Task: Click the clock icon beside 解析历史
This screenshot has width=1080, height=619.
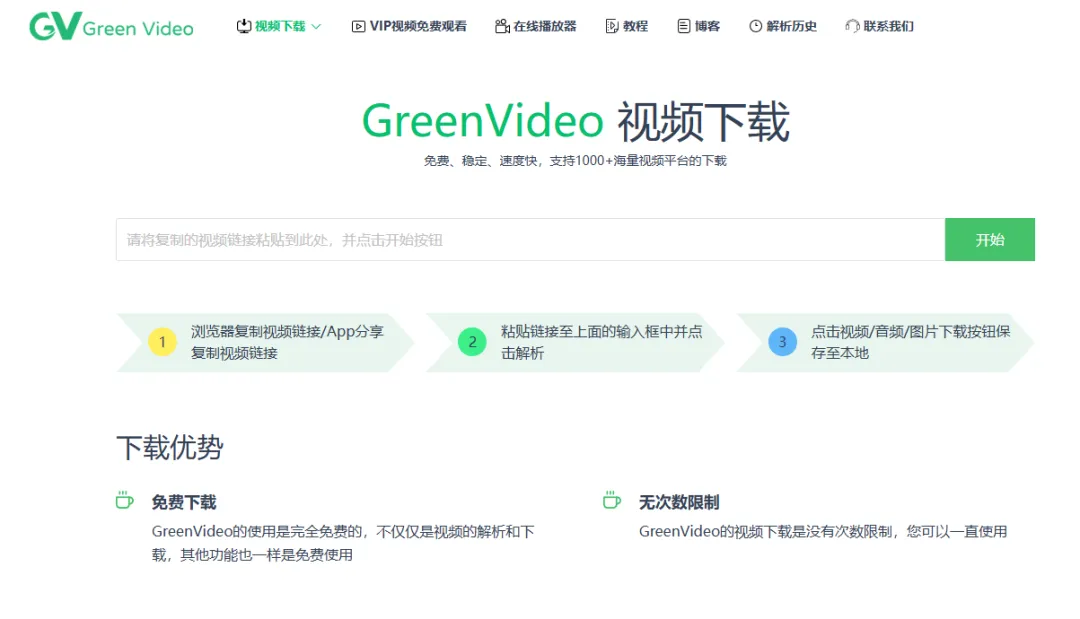Action: pos(756,26)
